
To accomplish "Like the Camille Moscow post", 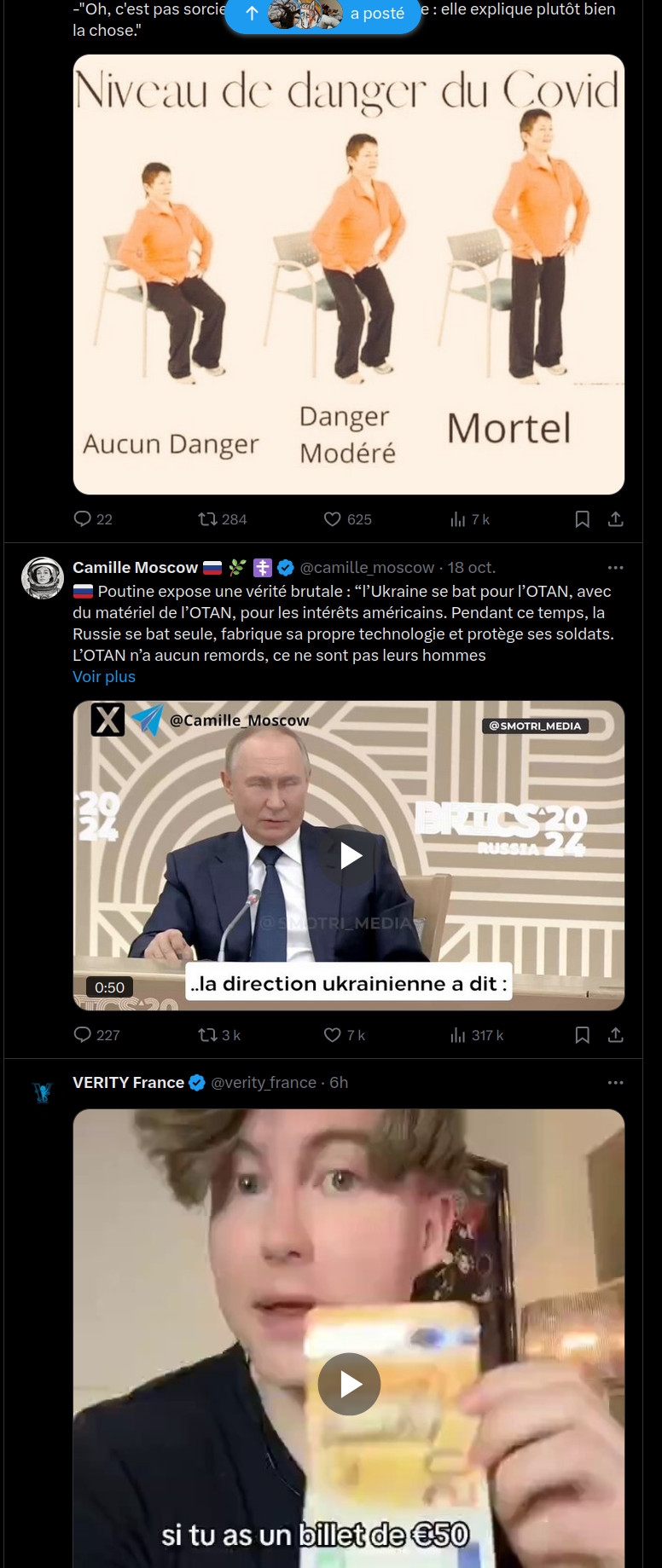I will click(x=333, y=1034).
